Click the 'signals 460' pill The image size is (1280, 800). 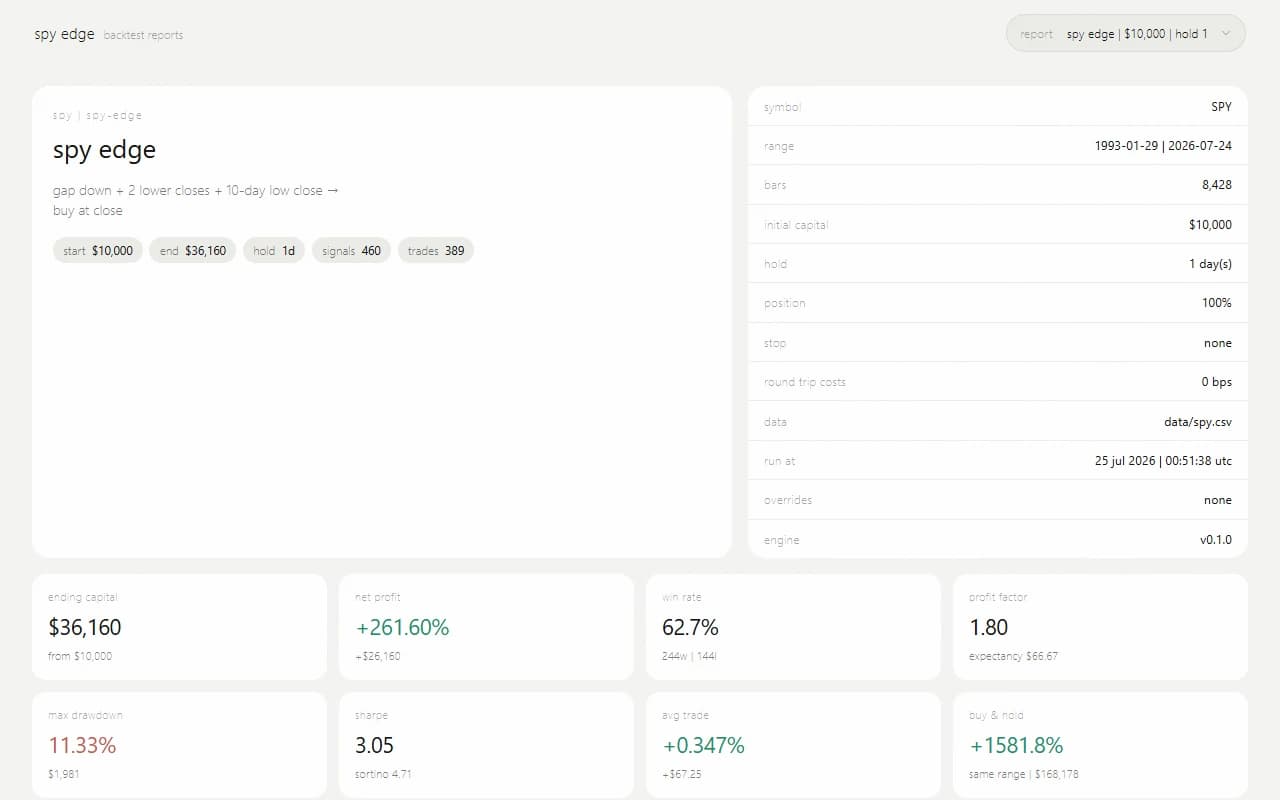tap(351, 250)
